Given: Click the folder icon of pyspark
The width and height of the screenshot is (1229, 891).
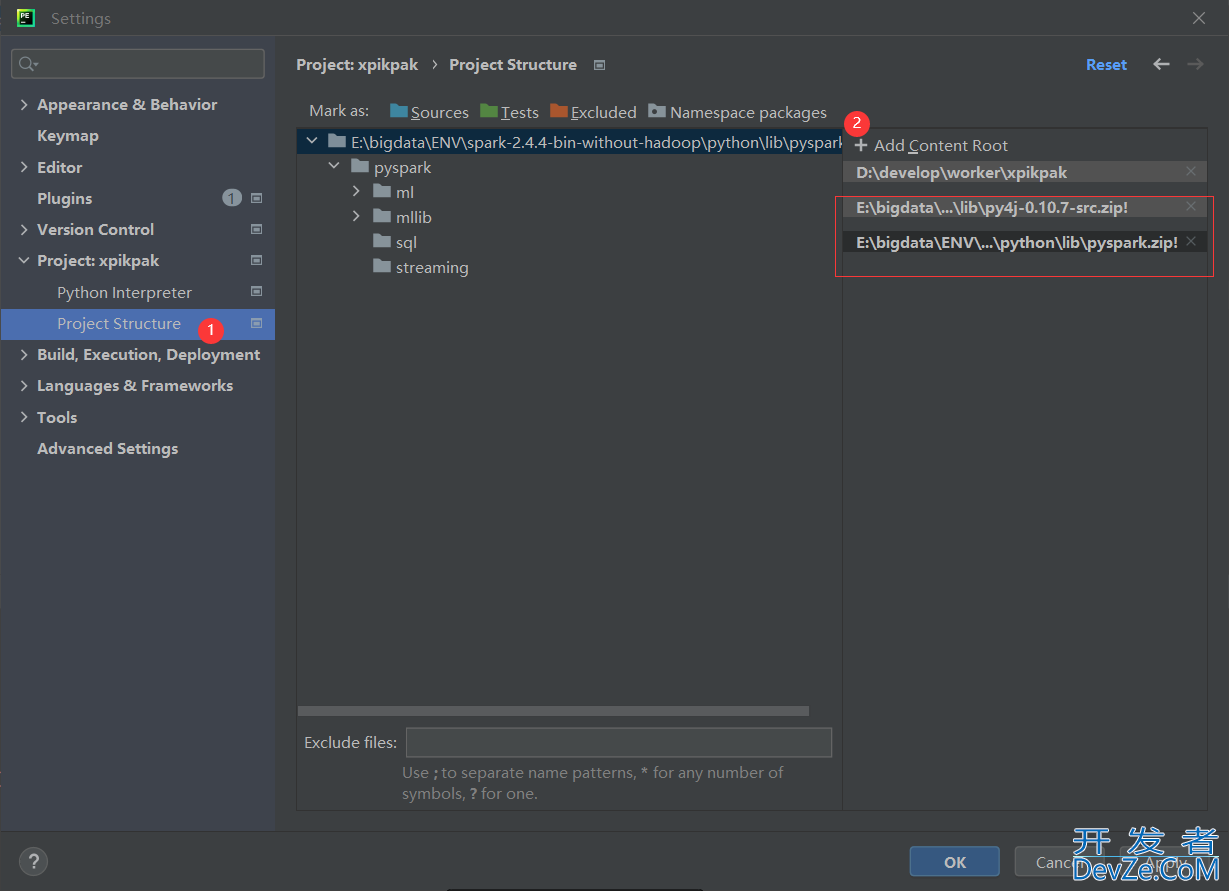Looking at the screenshot, I should [359, 166].
